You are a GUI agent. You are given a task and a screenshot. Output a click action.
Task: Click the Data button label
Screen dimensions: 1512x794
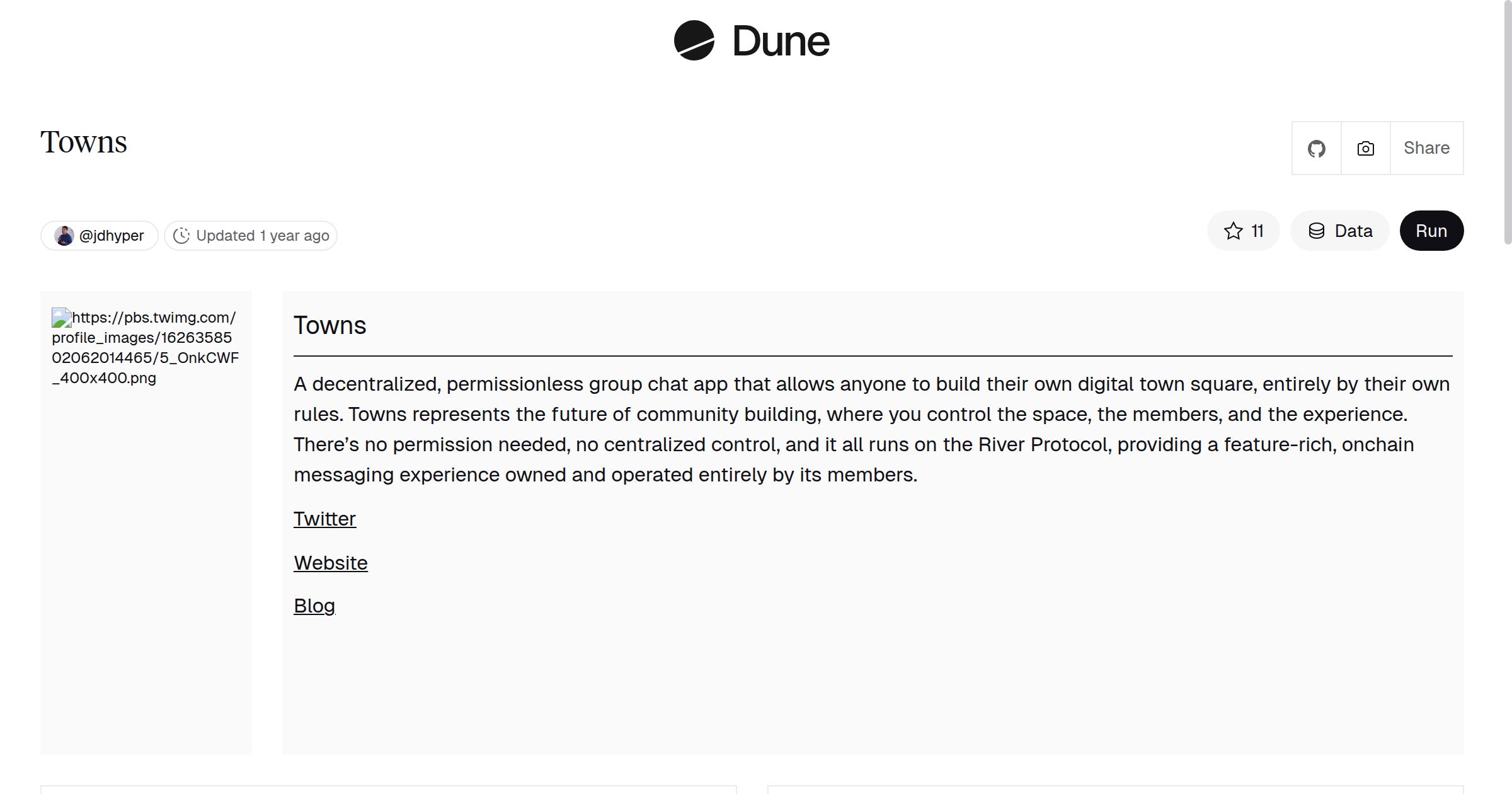click(x=1353, y=231)
